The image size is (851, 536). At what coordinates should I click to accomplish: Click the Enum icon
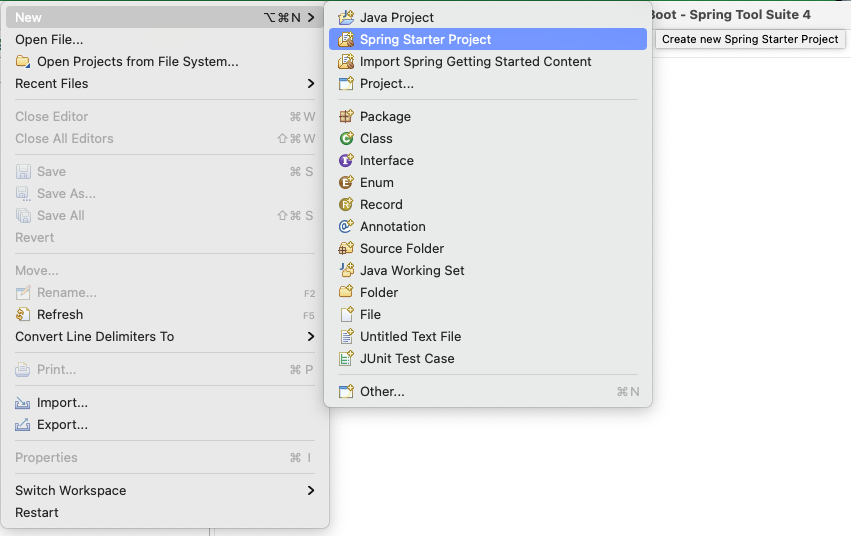(346, 182)
